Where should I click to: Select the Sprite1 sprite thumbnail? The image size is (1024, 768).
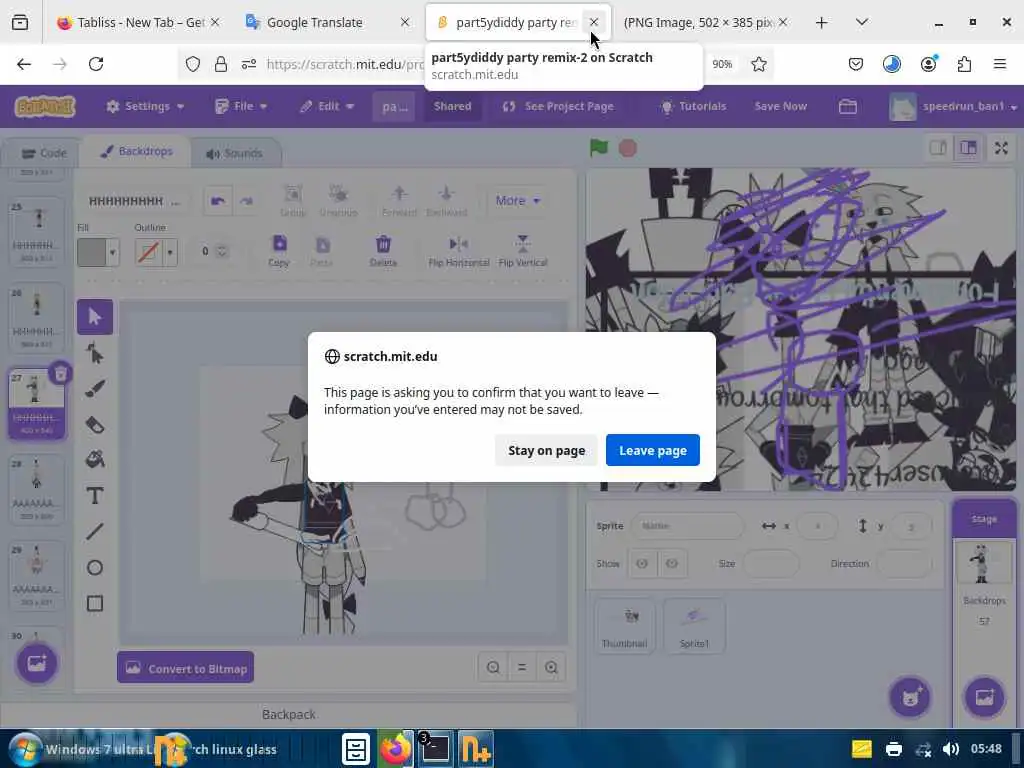[694, 625]
